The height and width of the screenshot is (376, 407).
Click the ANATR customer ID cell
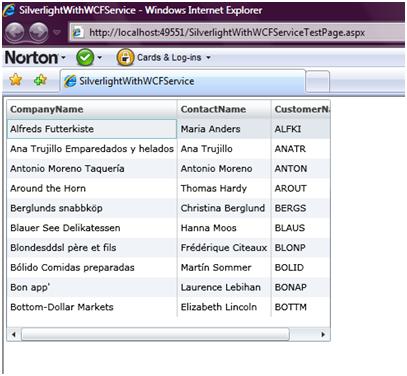[x=301, y=149]
